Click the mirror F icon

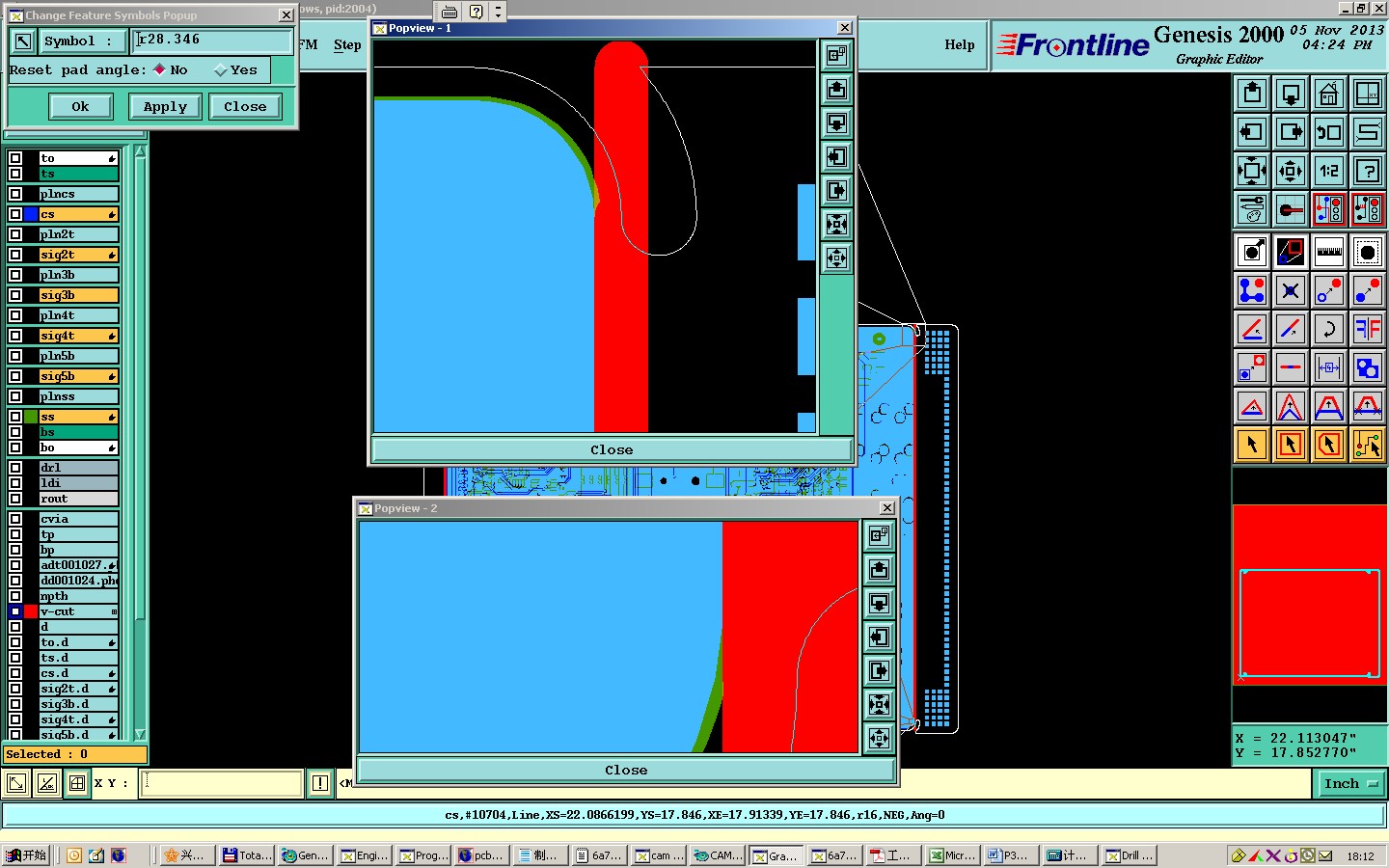pos(1368,329)
